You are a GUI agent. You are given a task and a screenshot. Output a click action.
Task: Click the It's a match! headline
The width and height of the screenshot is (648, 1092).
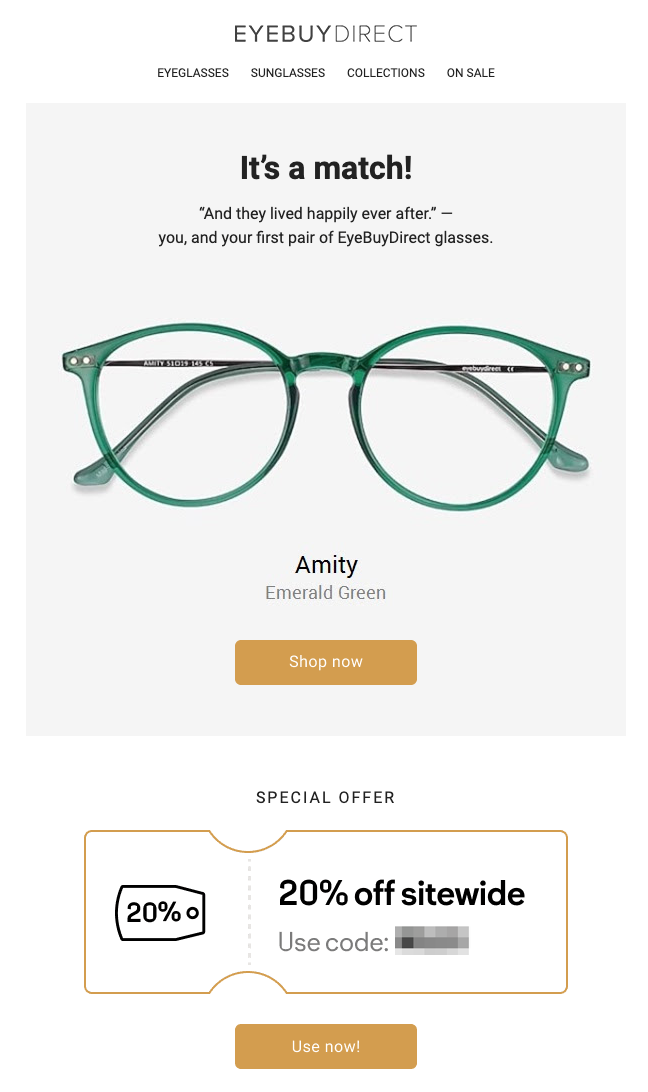pyautogui.click(x=325, y=167)
